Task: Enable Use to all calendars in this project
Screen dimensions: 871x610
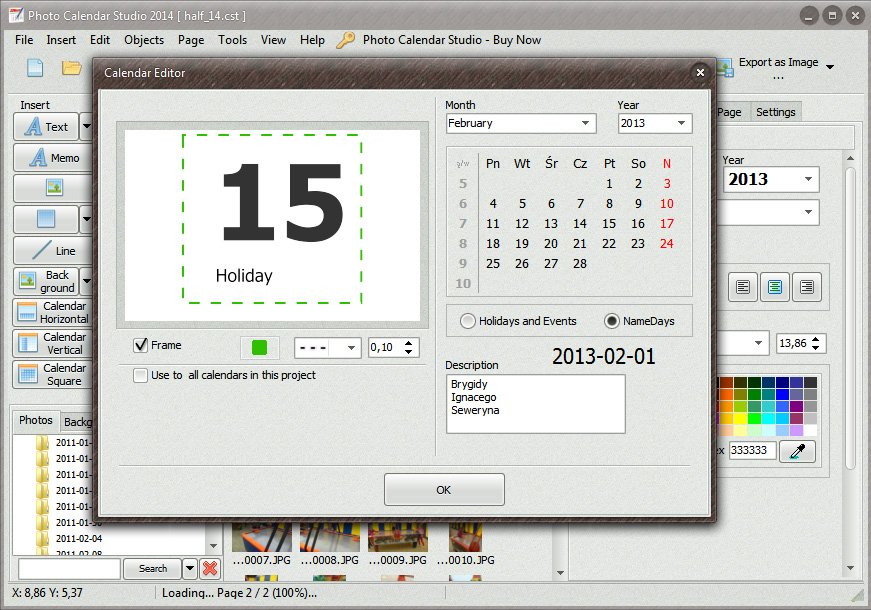Action: [x=141, y=376]
